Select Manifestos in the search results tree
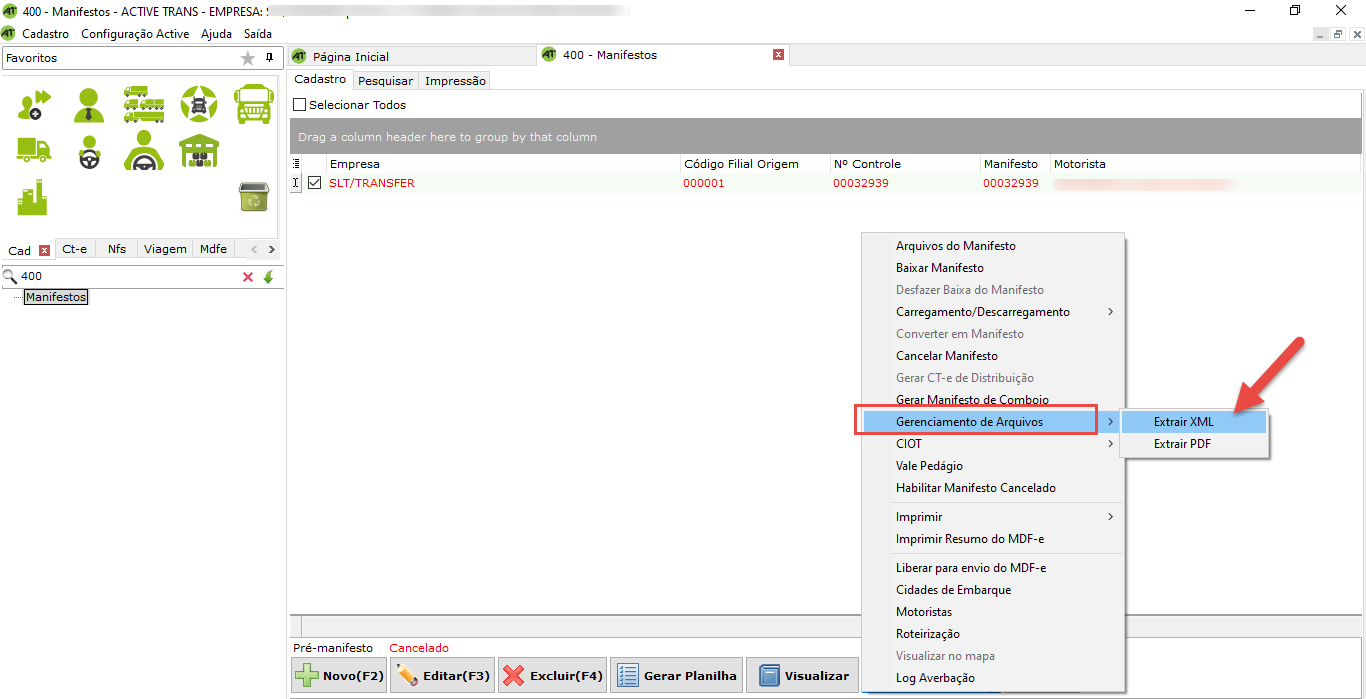The image size is (1366, 699). (56, 297)
